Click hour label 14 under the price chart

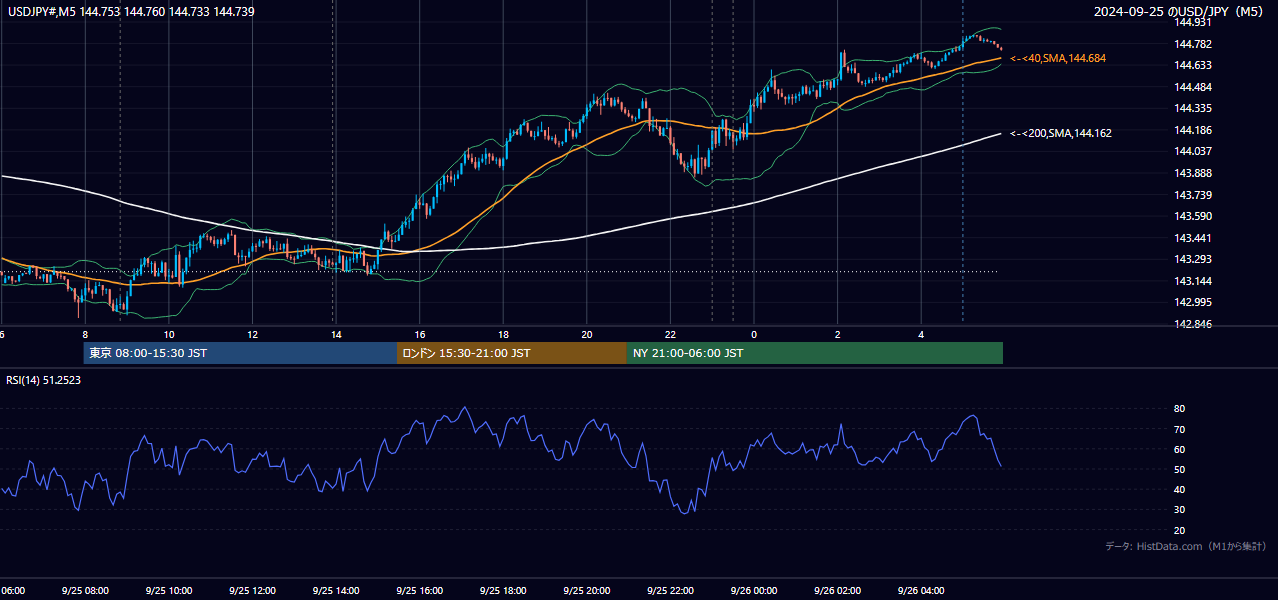[x=336, y=335]
